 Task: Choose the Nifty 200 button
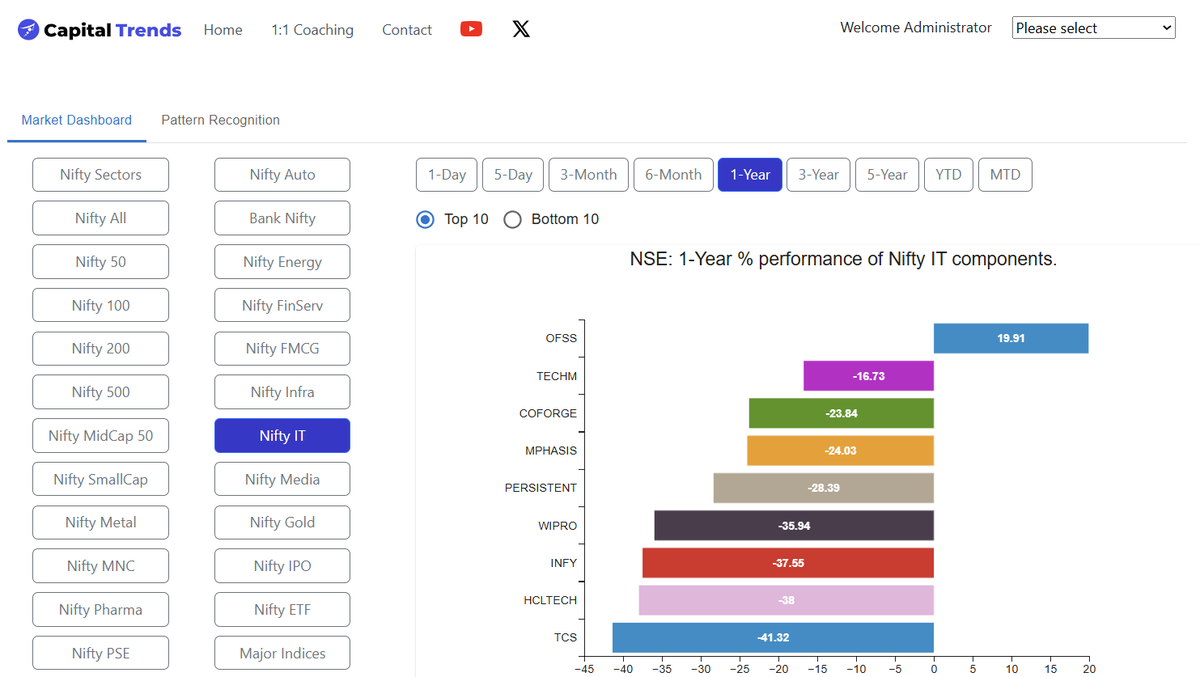tap(101, 349)
